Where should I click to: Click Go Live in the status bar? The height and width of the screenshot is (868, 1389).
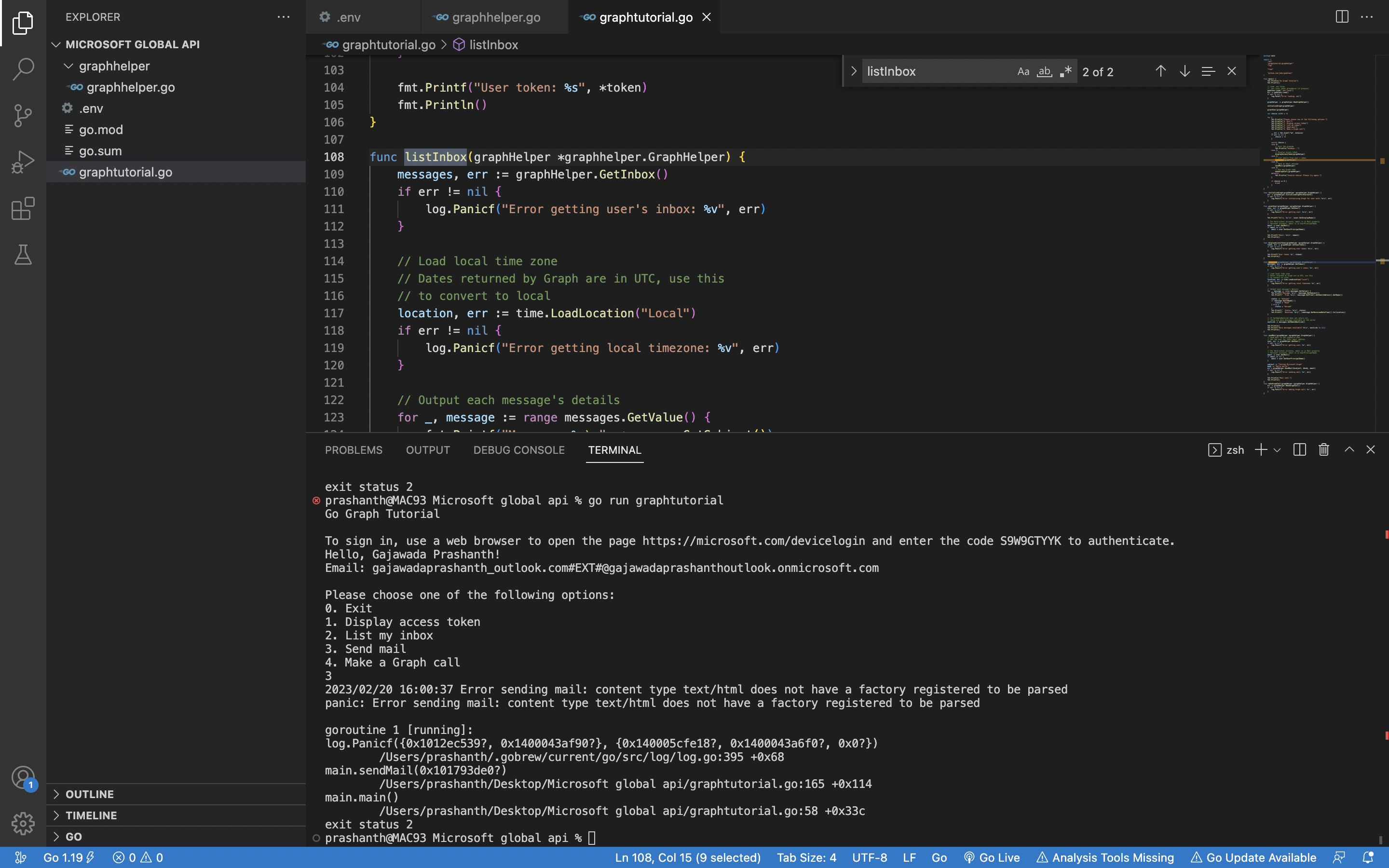(997, 857)
